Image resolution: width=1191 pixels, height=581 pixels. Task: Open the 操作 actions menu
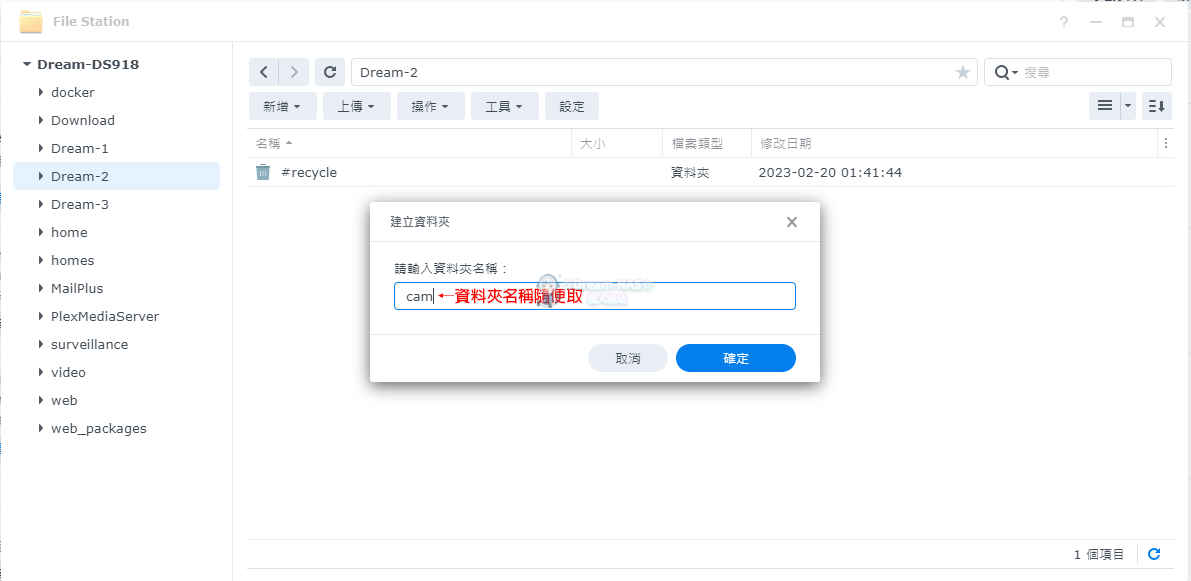pyautogui.click(x=430, y=105)
